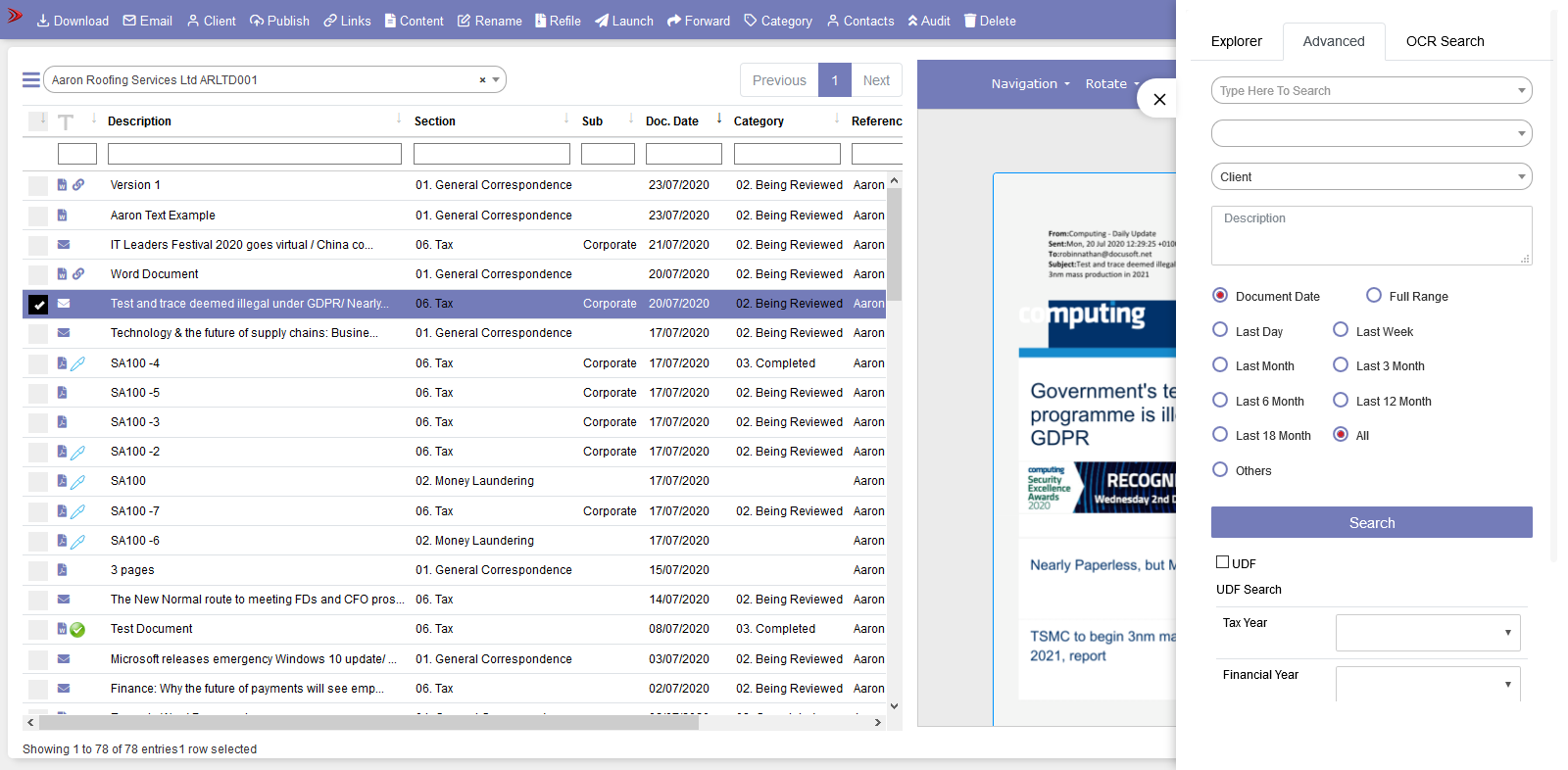Click text column T header icon

tap(66, 121)
